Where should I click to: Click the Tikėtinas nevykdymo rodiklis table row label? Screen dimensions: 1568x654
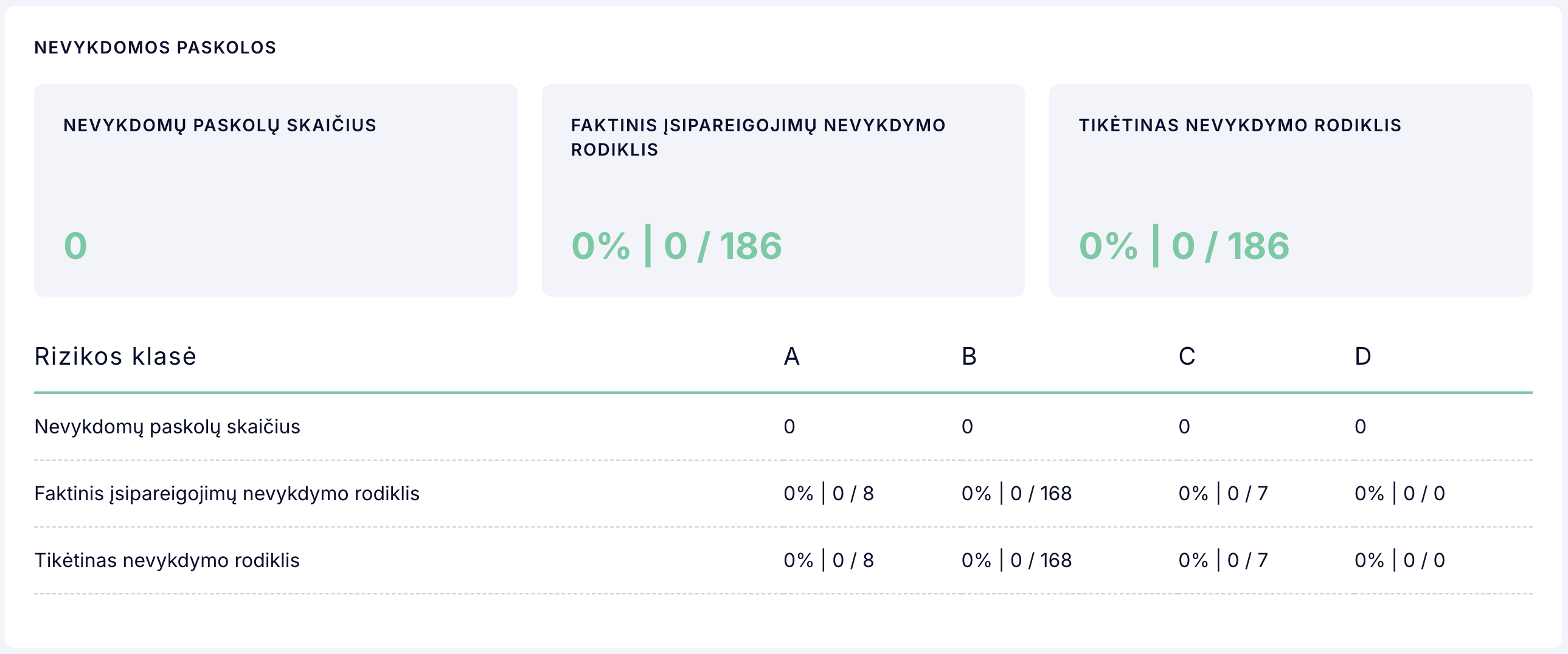click(167, 560)
